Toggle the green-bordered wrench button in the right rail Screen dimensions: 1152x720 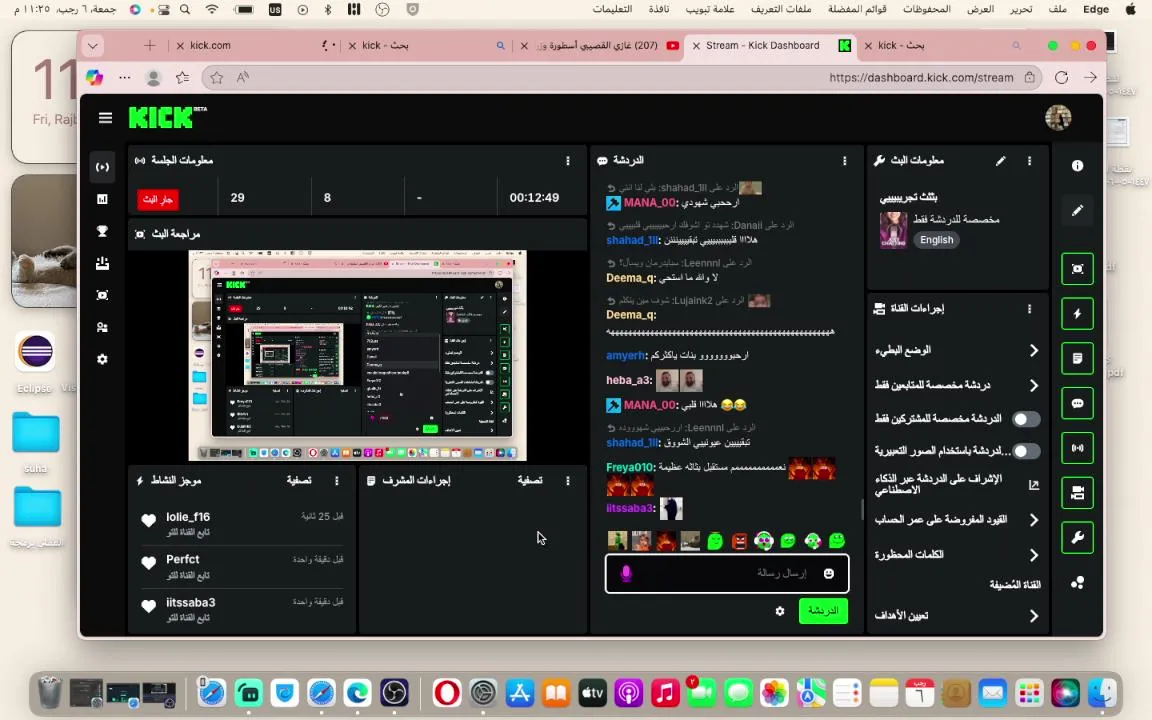coord(1077,538)
